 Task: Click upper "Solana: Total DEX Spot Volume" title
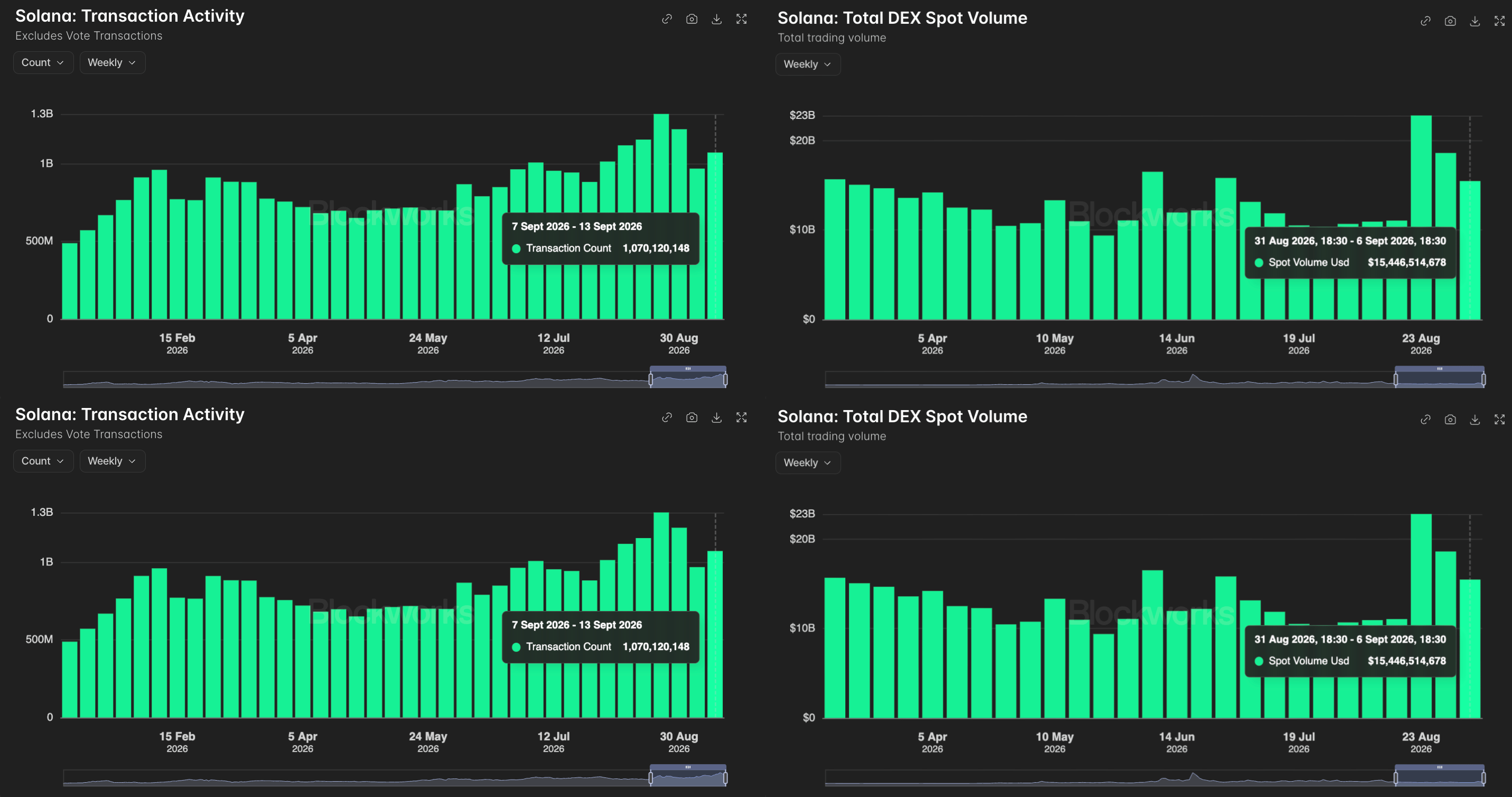(x=902, y=18)
